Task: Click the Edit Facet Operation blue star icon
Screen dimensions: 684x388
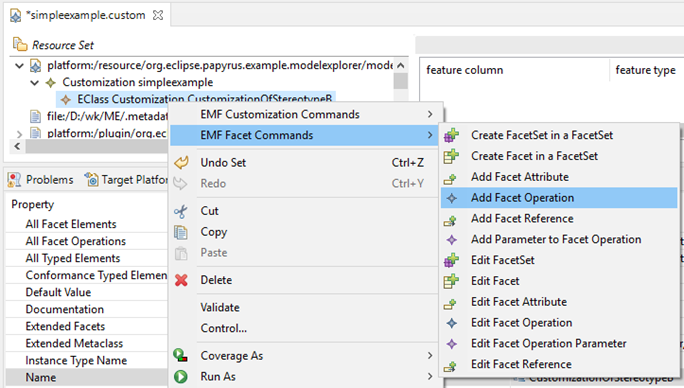Action: click(451, 323)
